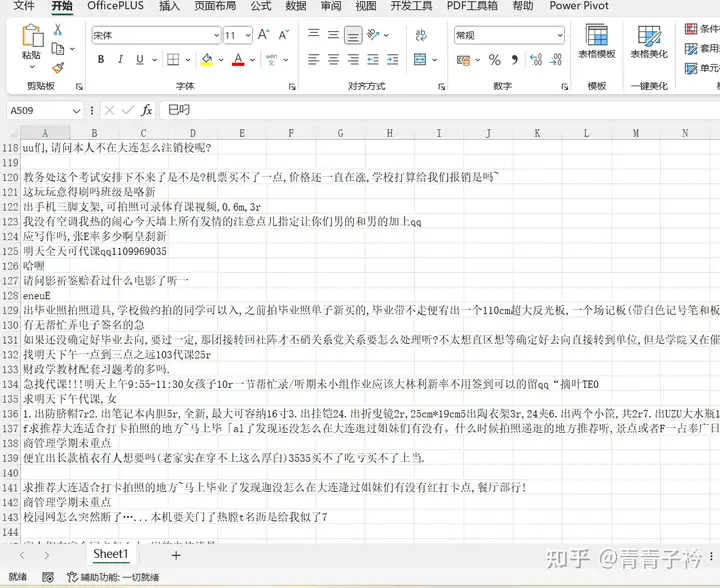720x588 pixels.
Task: Click the Select All corner triangle
Action: (12, 133)
